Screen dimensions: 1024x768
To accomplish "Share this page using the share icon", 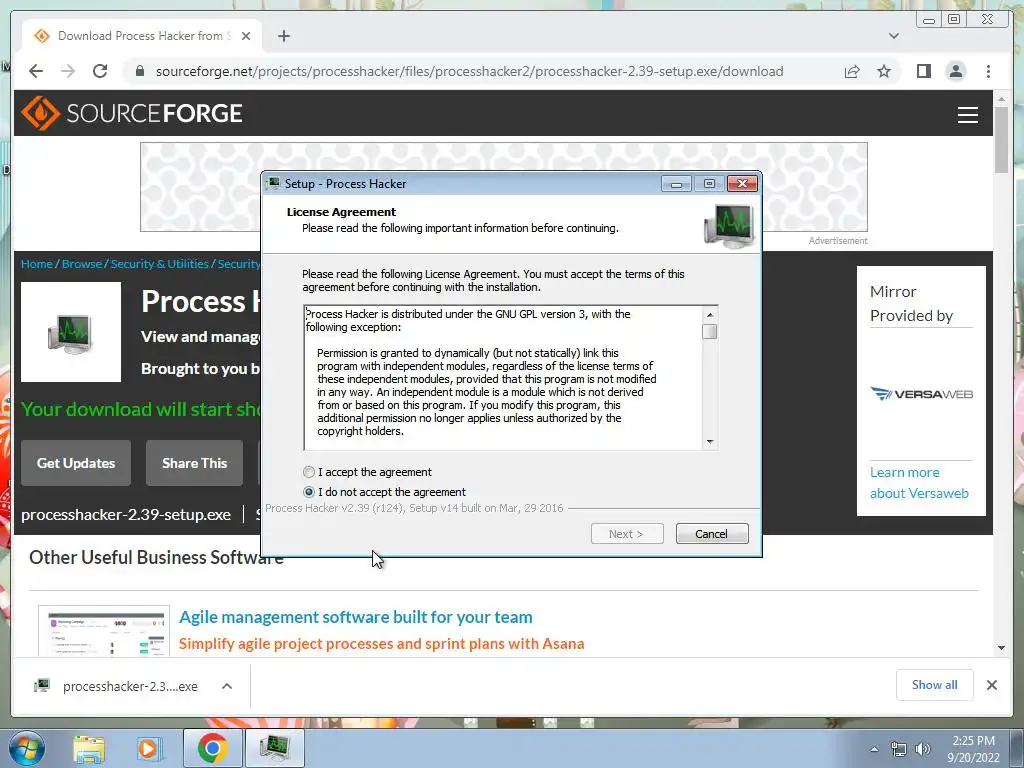I will click(852, 71).
